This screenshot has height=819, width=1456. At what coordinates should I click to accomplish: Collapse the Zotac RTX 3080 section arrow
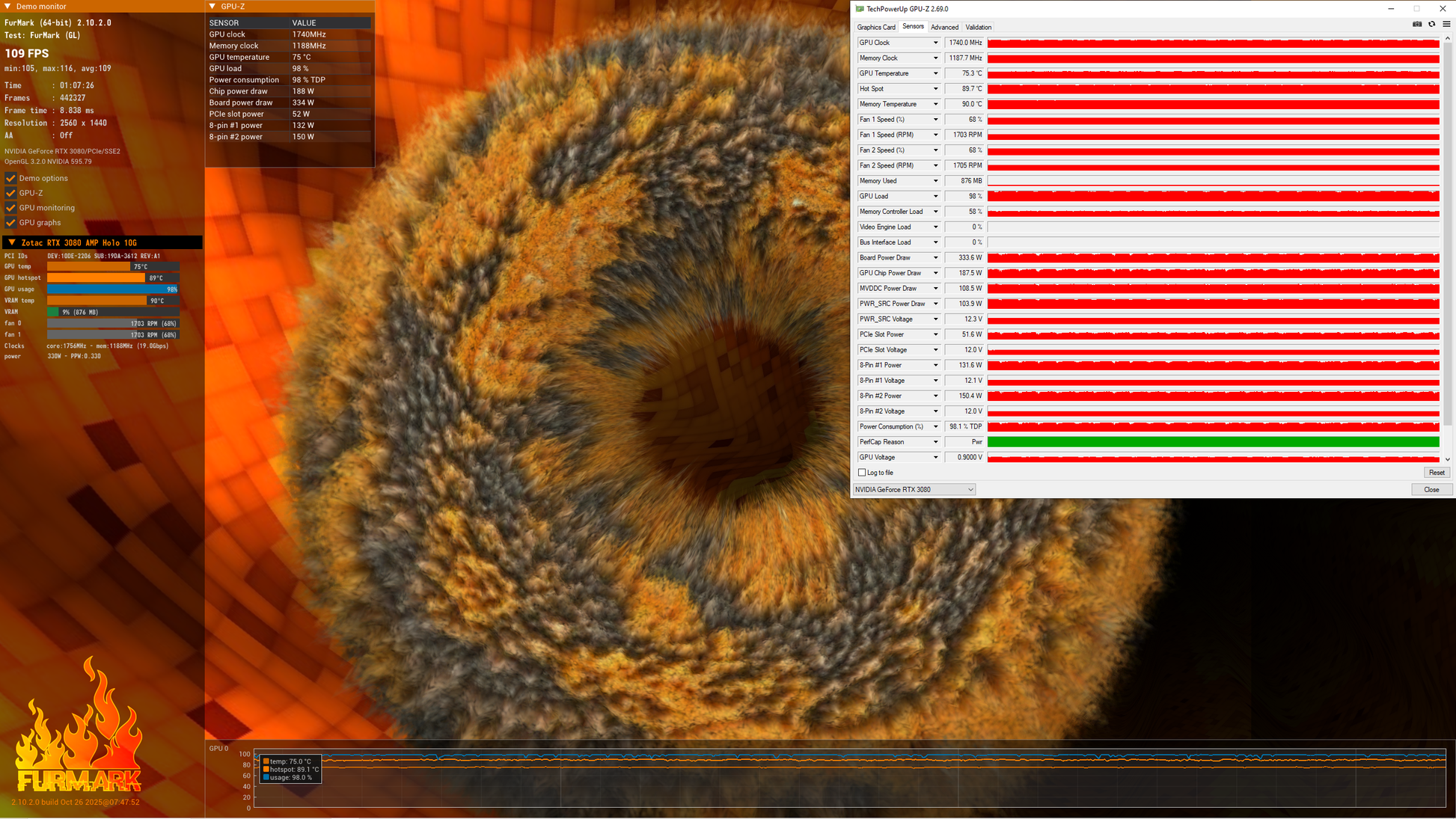click(11, 242)
